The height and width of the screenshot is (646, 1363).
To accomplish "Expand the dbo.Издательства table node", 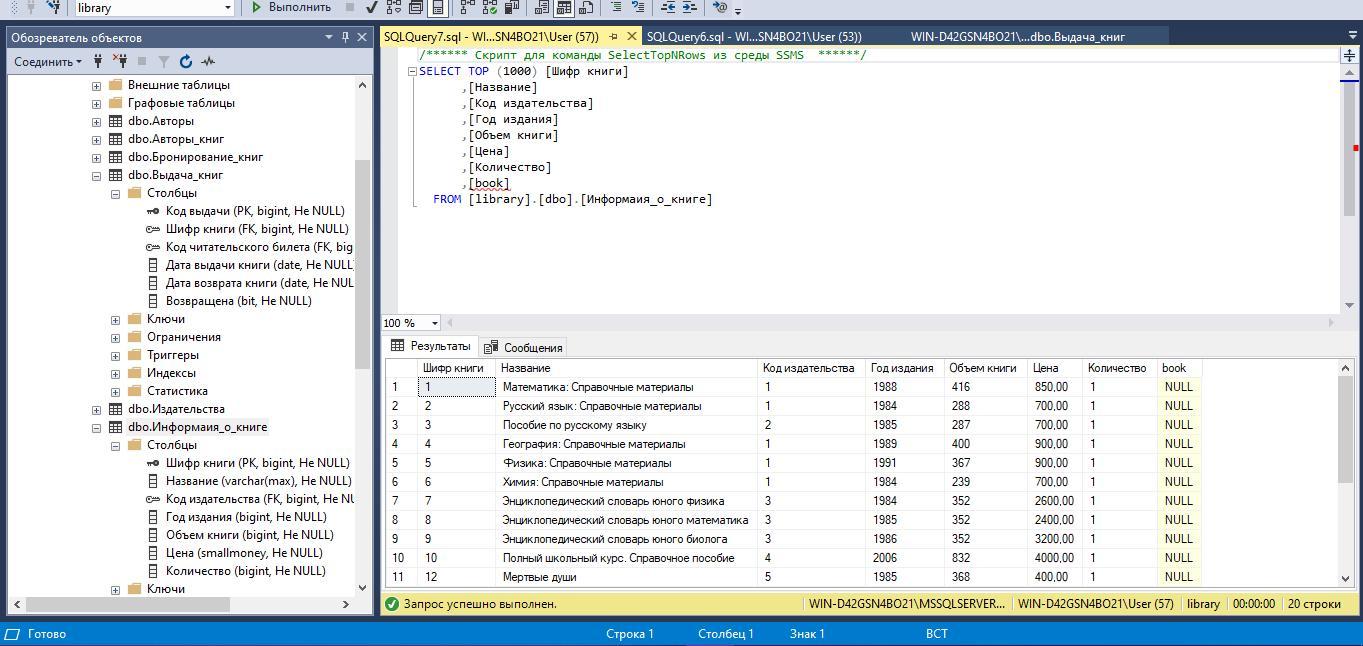I will pos(97,409).
